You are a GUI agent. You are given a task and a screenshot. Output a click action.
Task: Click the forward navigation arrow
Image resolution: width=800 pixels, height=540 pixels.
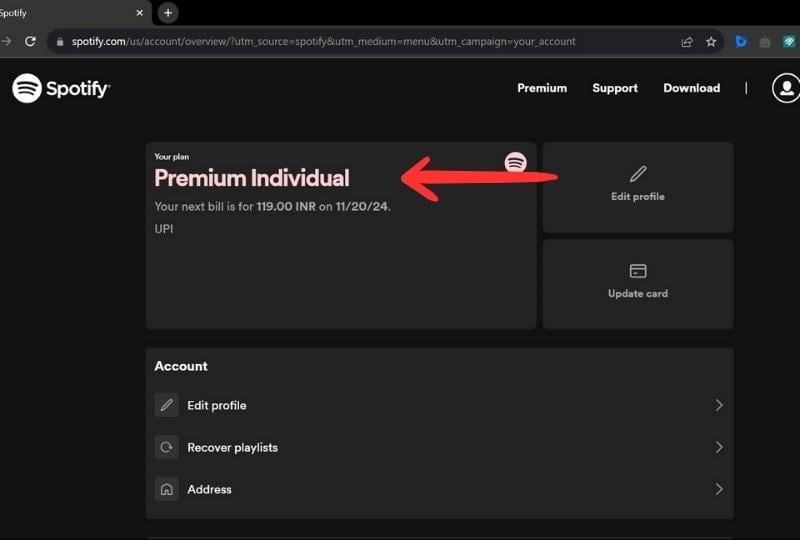pos(6,41)
